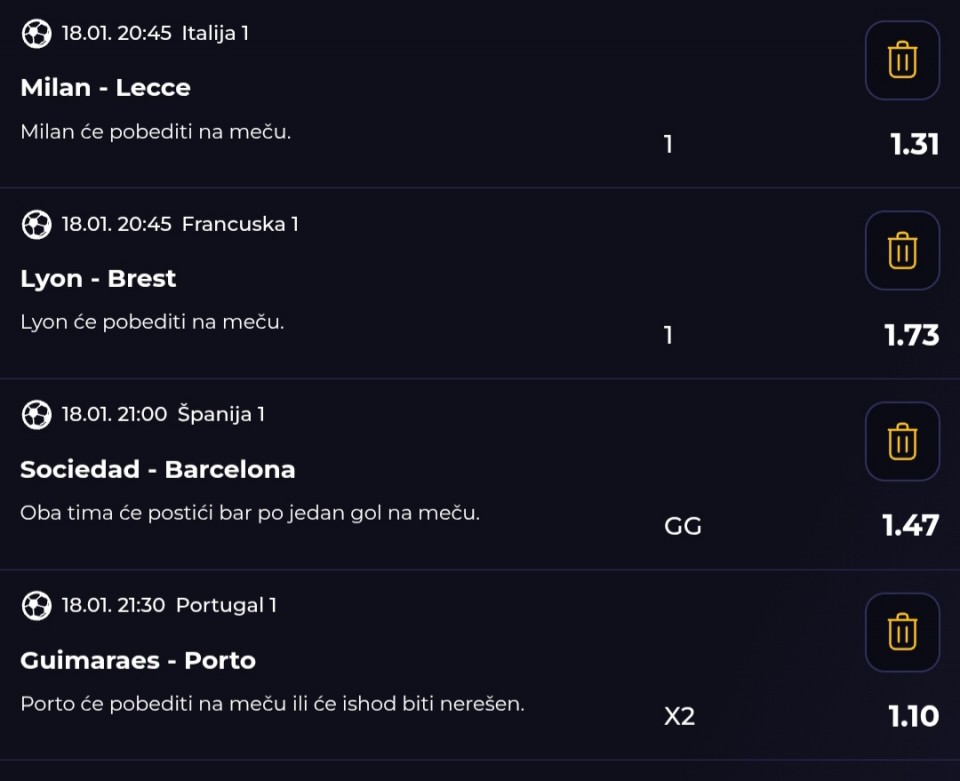Remove the Guimaraes - Porto bet
Screen dimensions: 960x781
tap(902, 632)
